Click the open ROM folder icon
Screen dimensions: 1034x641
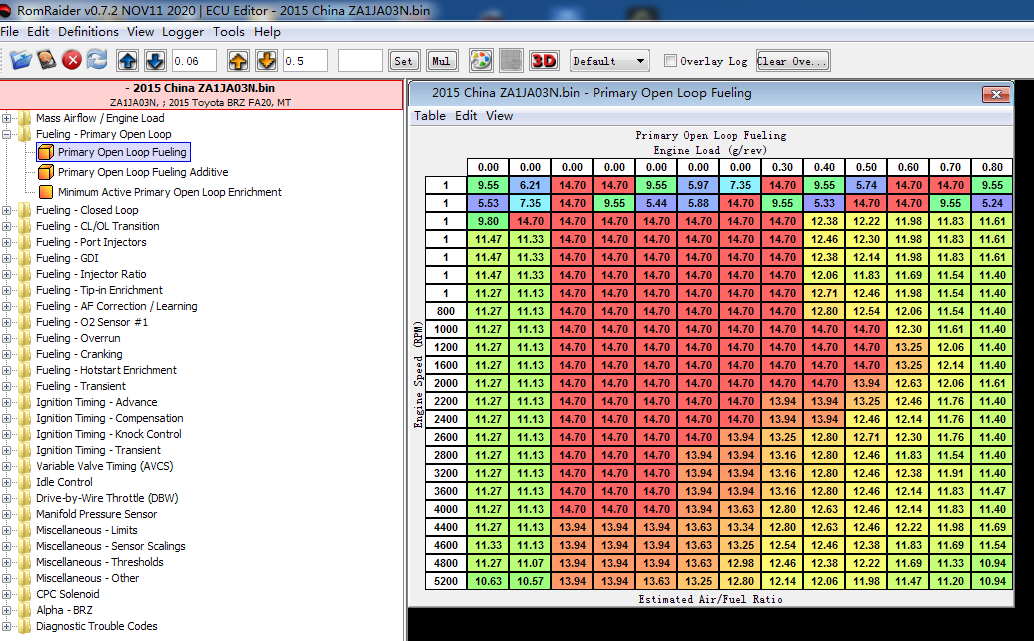[21, 61]
